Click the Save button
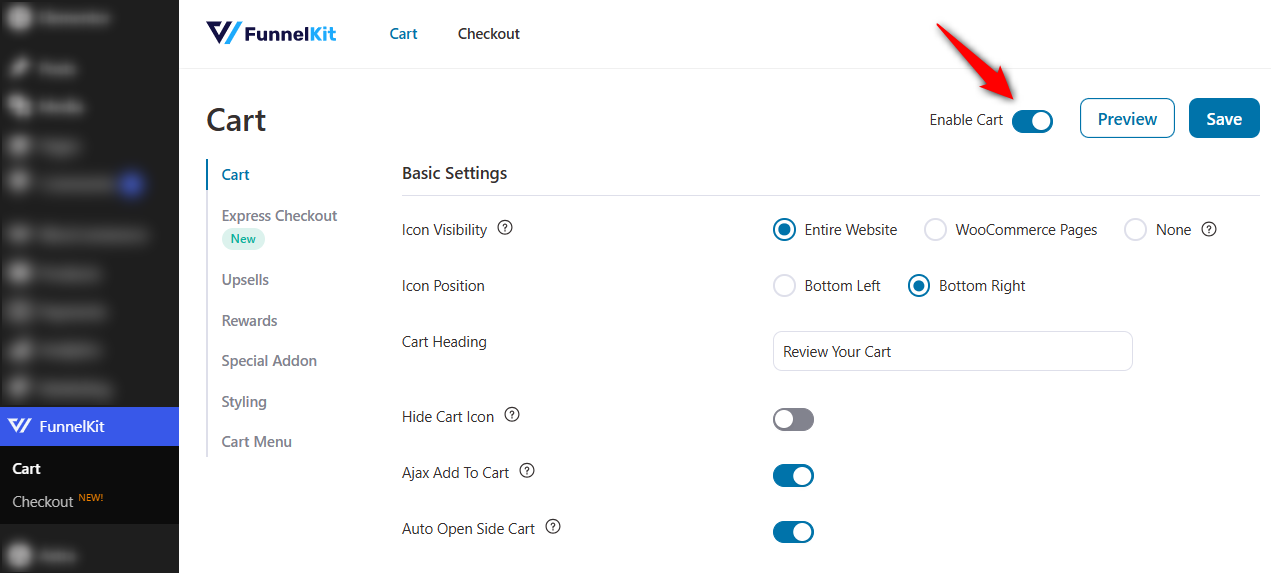The width and height of the screenshot is (1271, 573). 1224,118
